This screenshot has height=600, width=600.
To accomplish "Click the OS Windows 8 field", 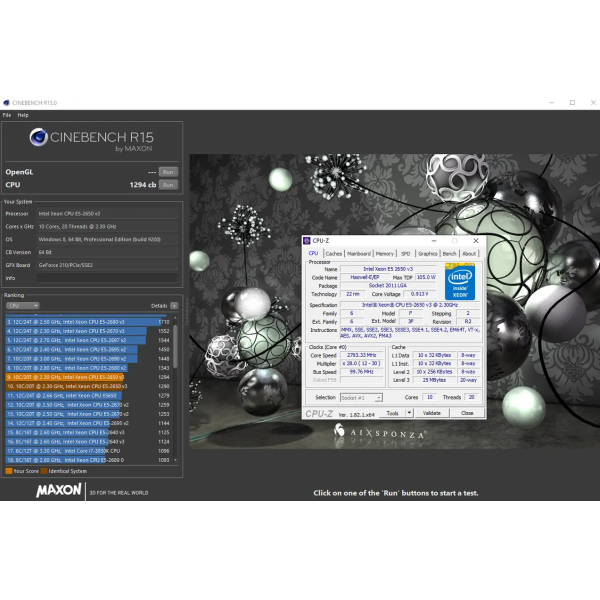I will point(107,239).
